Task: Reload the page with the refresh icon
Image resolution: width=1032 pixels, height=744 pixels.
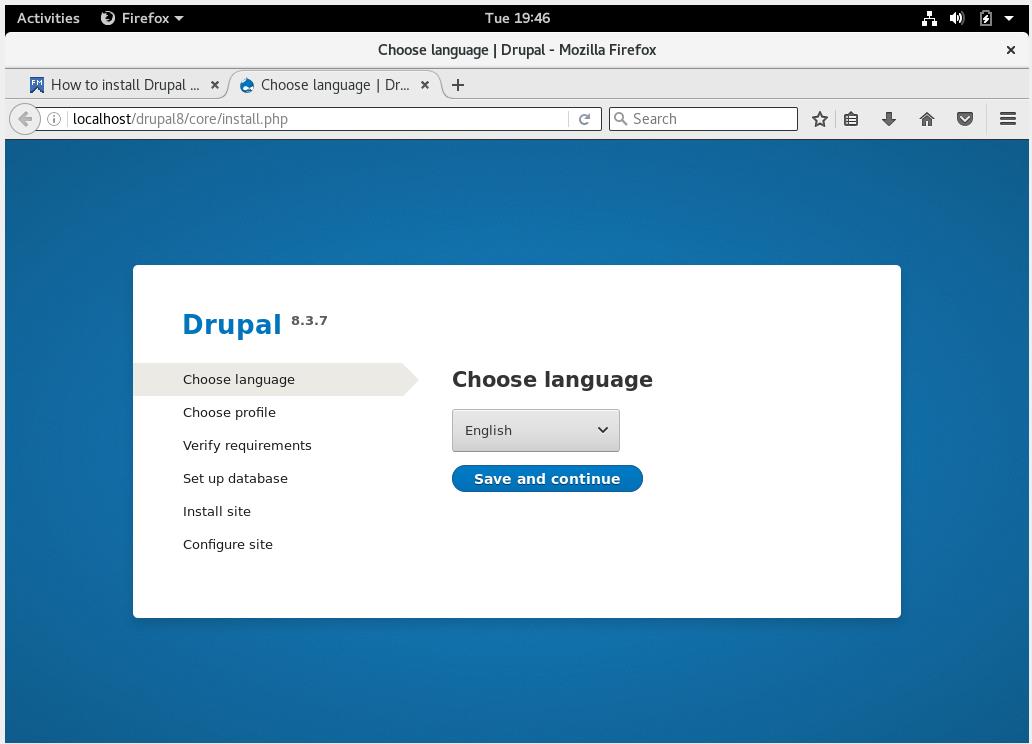Action: pyautogui.click(x=584, y=119)
